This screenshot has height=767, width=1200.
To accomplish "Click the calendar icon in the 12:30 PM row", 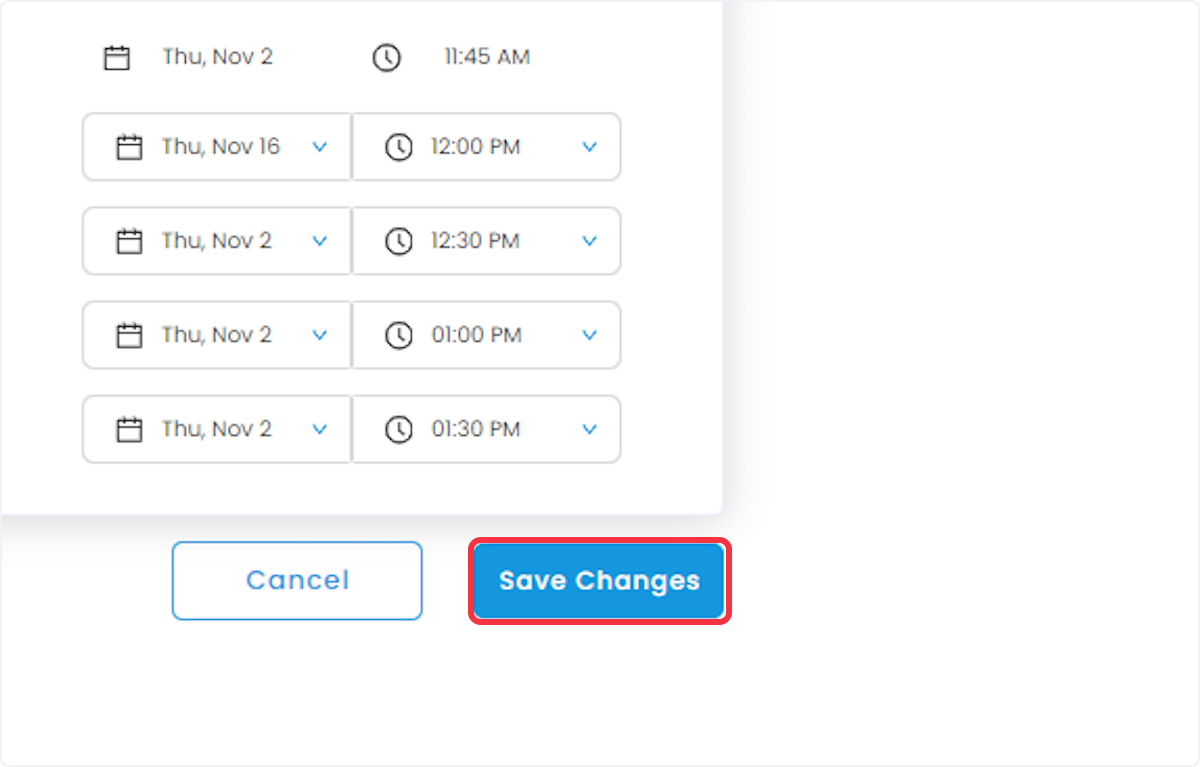I will pos(130,241).
